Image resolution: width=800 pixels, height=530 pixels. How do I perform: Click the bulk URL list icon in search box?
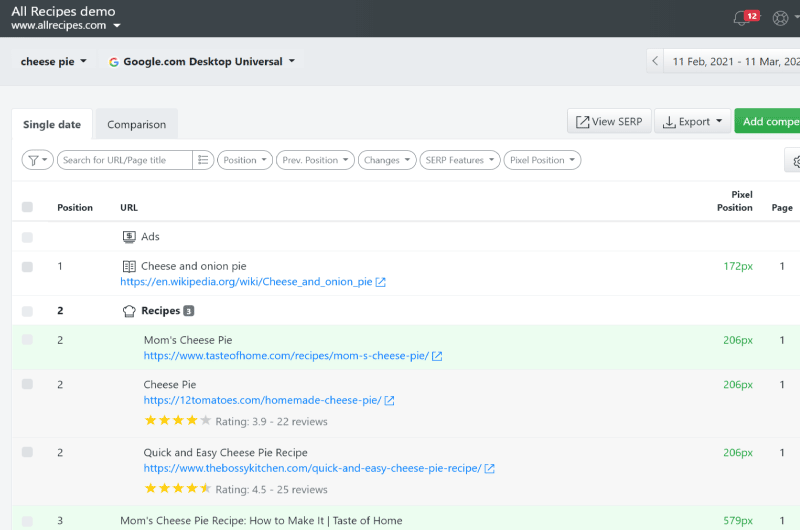[203, 160]
